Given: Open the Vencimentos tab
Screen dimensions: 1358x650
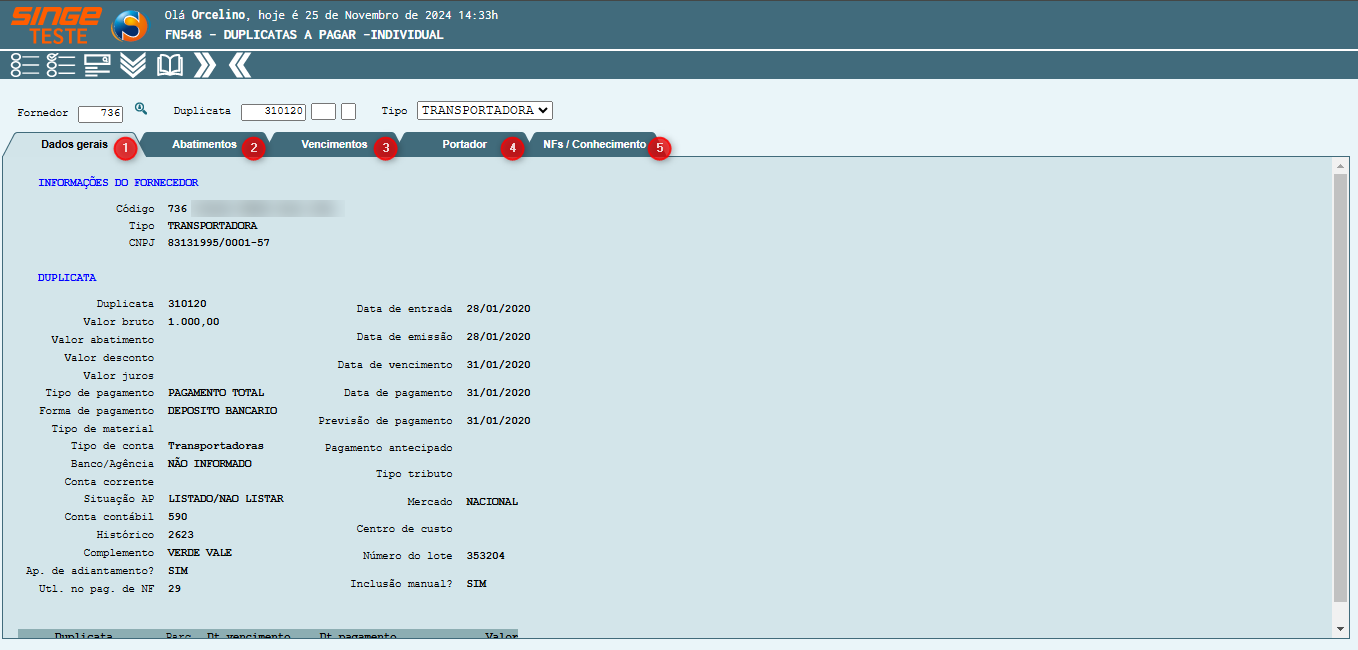Looking at the screenshot, I should pos(334,144).
